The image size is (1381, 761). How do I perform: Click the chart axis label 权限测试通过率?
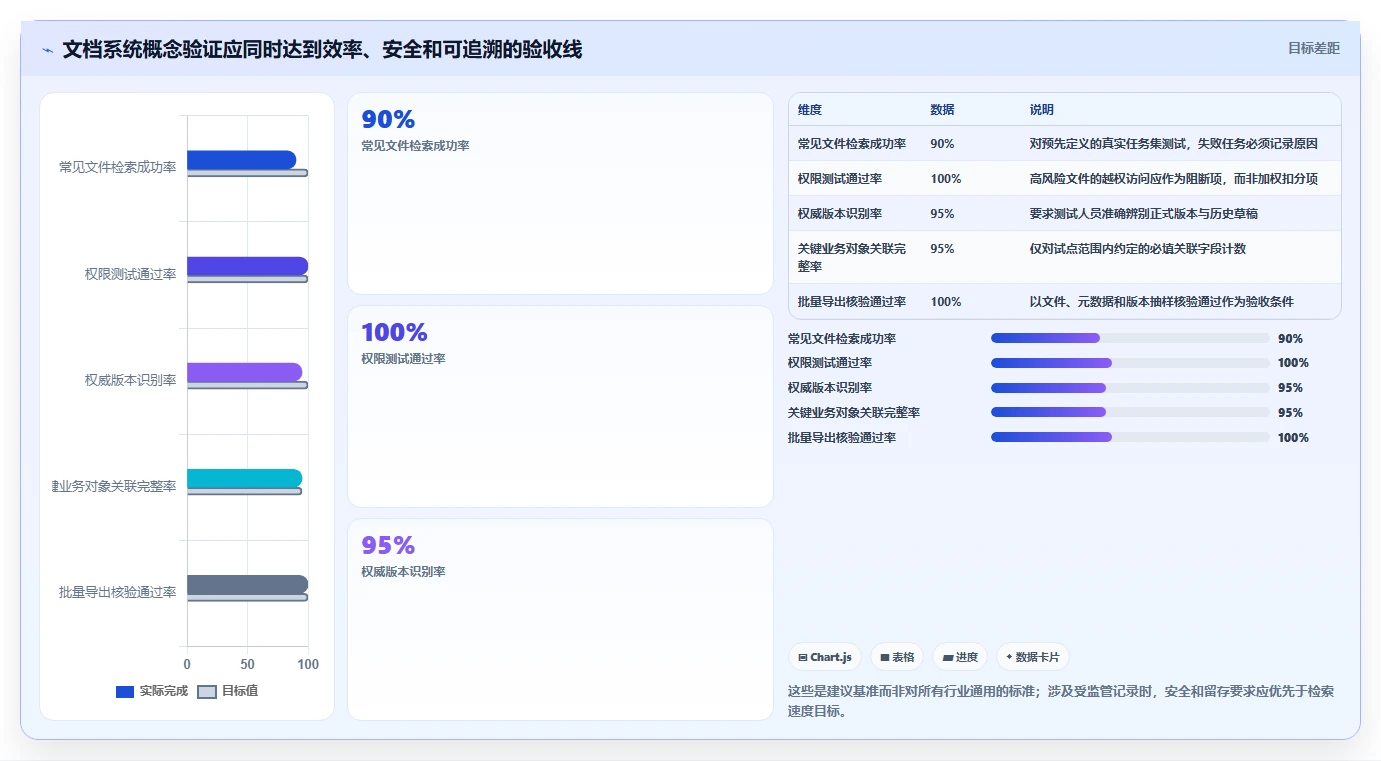(131, 274)
